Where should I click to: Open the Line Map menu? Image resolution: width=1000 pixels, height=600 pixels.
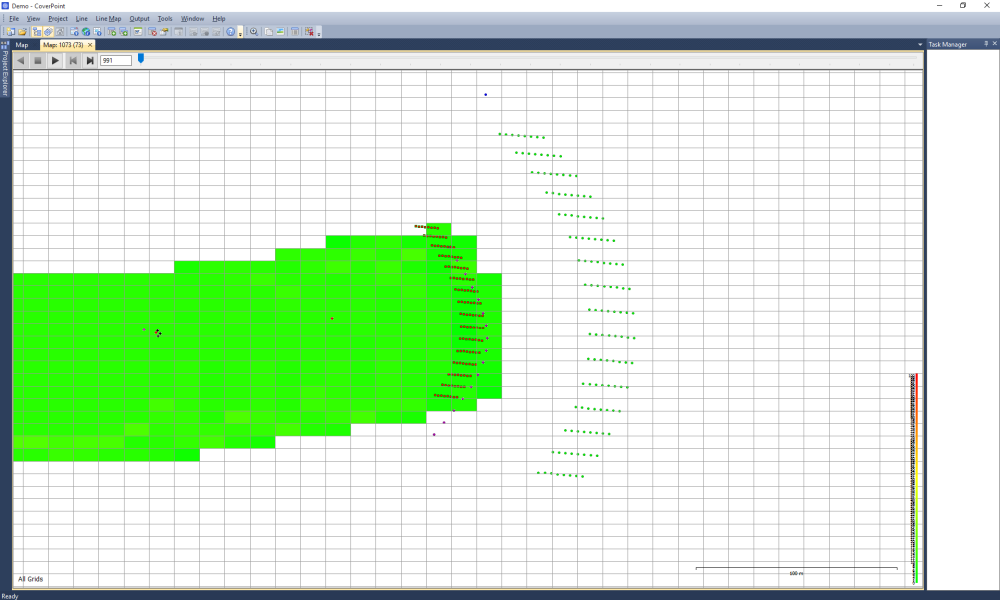click(108, 19)
